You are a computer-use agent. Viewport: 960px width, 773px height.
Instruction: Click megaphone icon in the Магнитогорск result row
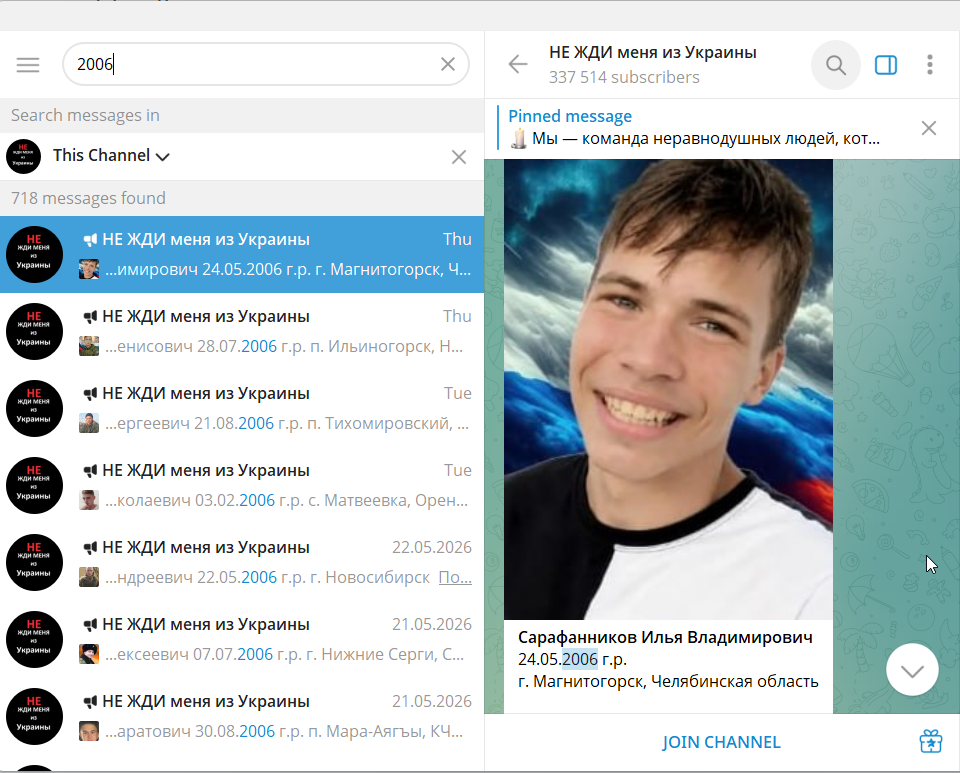point(90,240)
